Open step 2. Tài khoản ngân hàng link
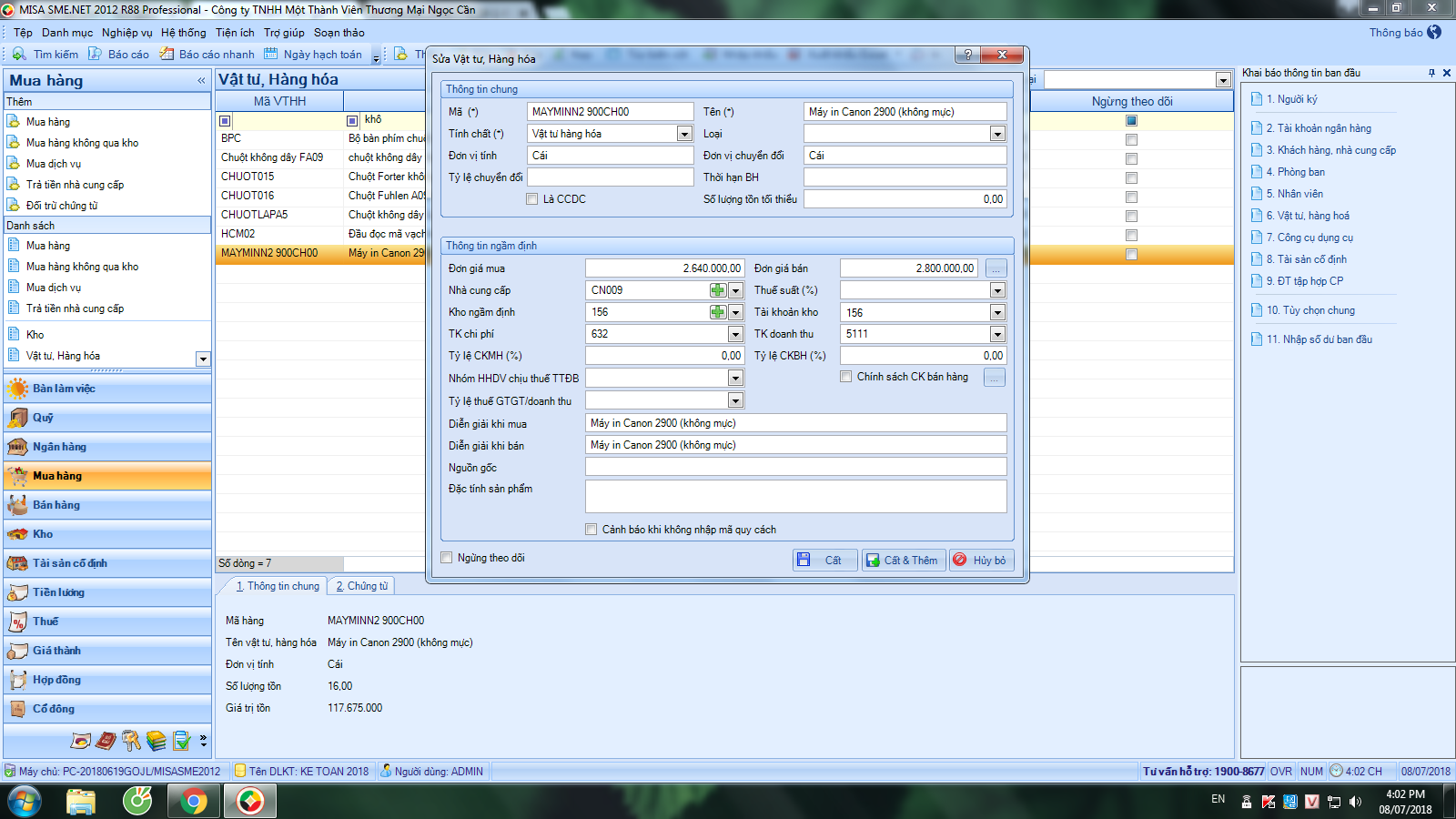This screenshot has width=1456, height=819. (x=1319, y=128)
